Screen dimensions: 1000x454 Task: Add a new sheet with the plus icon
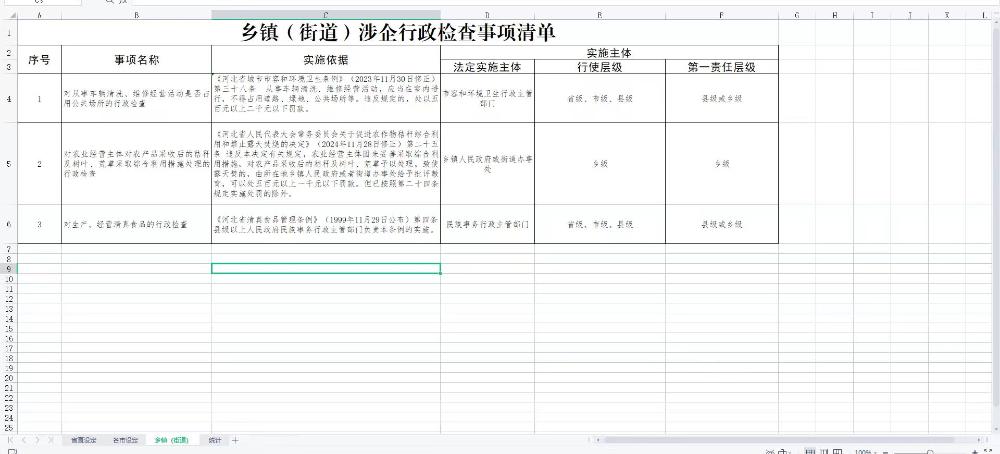click(x=236, y=440)
